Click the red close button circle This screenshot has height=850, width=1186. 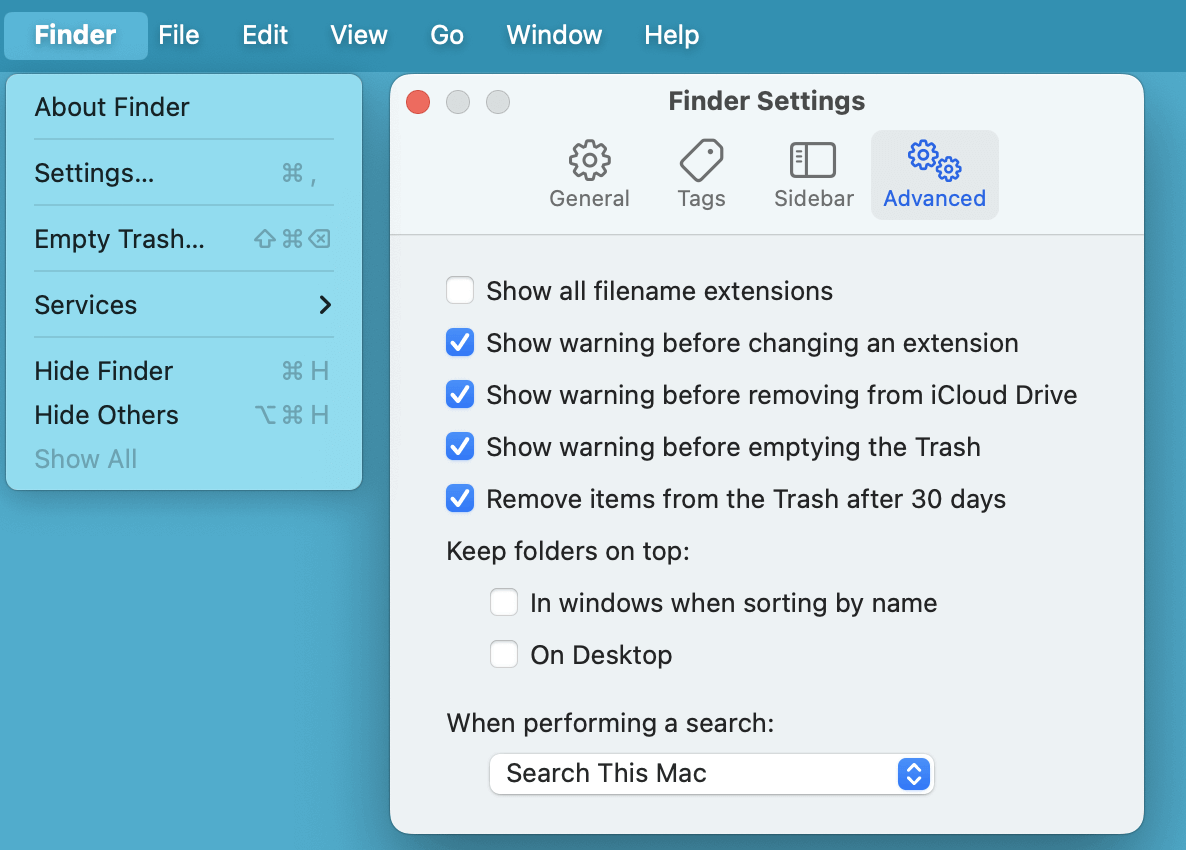point(418,101)
